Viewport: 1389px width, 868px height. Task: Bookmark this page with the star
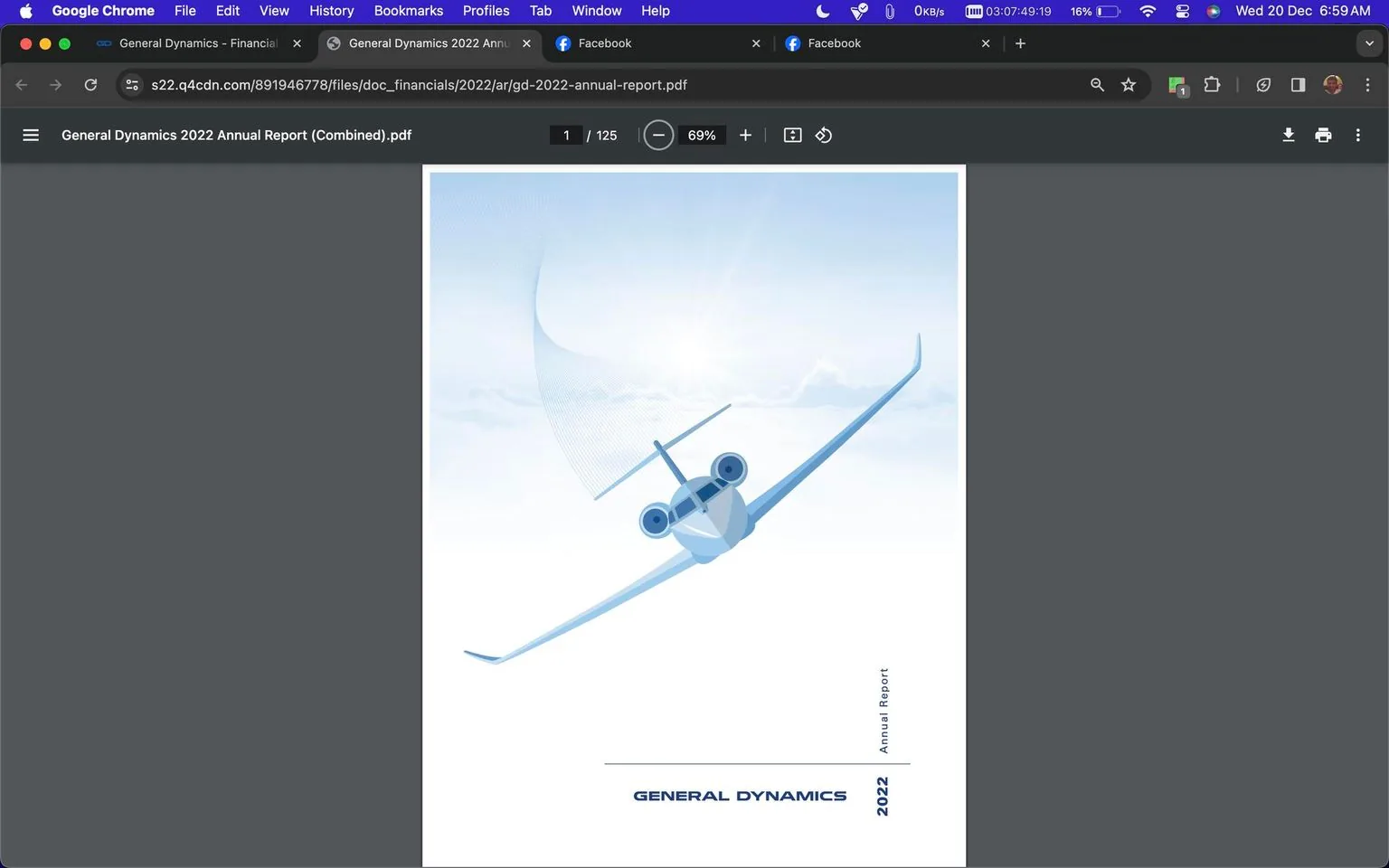coord(1128,84)
